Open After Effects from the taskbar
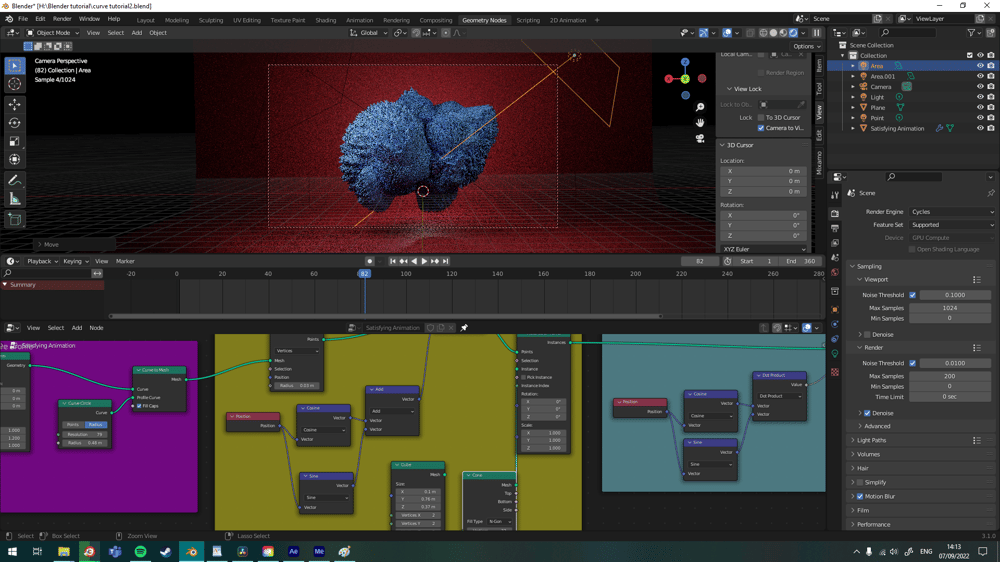The height and width of the screenshot is (562, 1000). [293, 551]
